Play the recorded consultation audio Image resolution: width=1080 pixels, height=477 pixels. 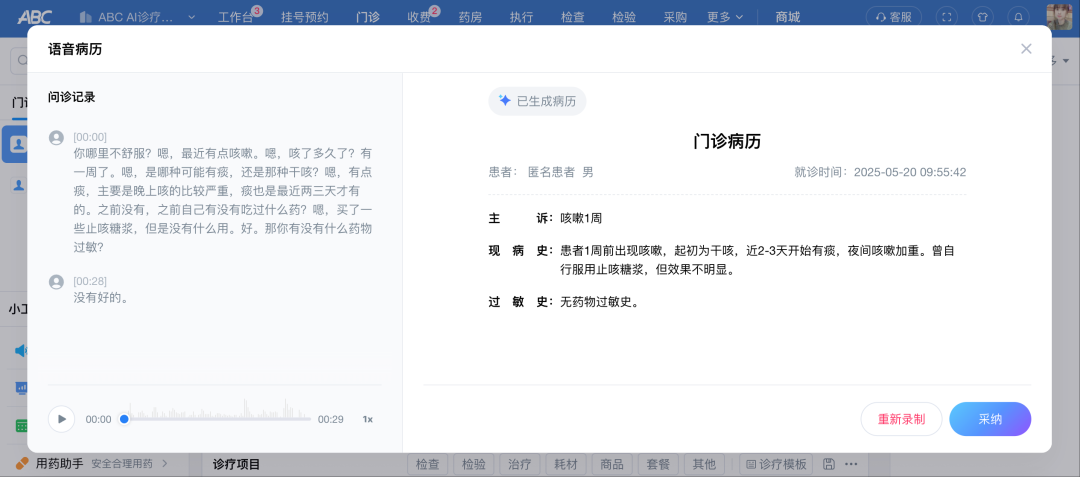coord(61,418)
